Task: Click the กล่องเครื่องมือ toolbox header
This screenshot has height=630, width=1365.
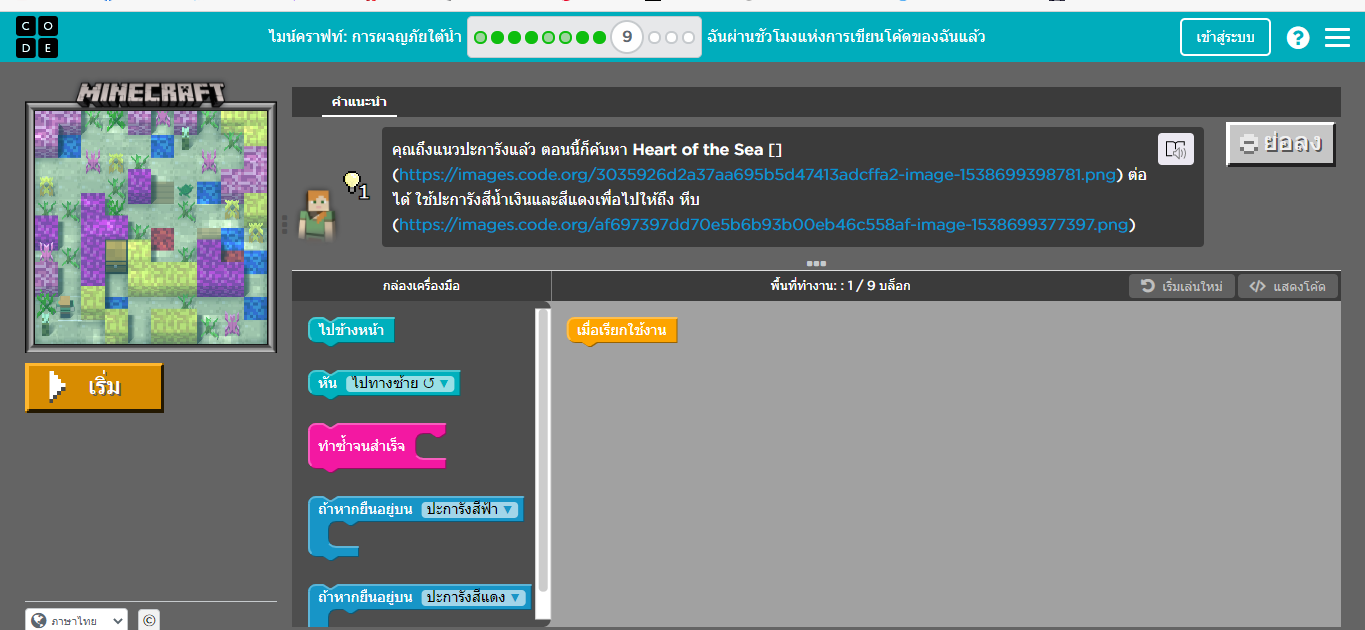Action: (421, 286)
